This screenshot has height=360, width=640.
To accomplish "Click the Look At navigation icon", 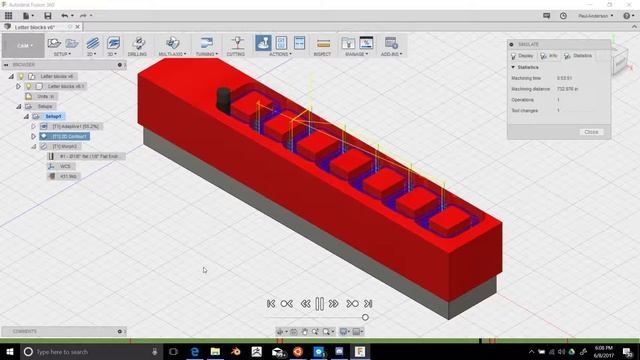I will click(293, 331).
